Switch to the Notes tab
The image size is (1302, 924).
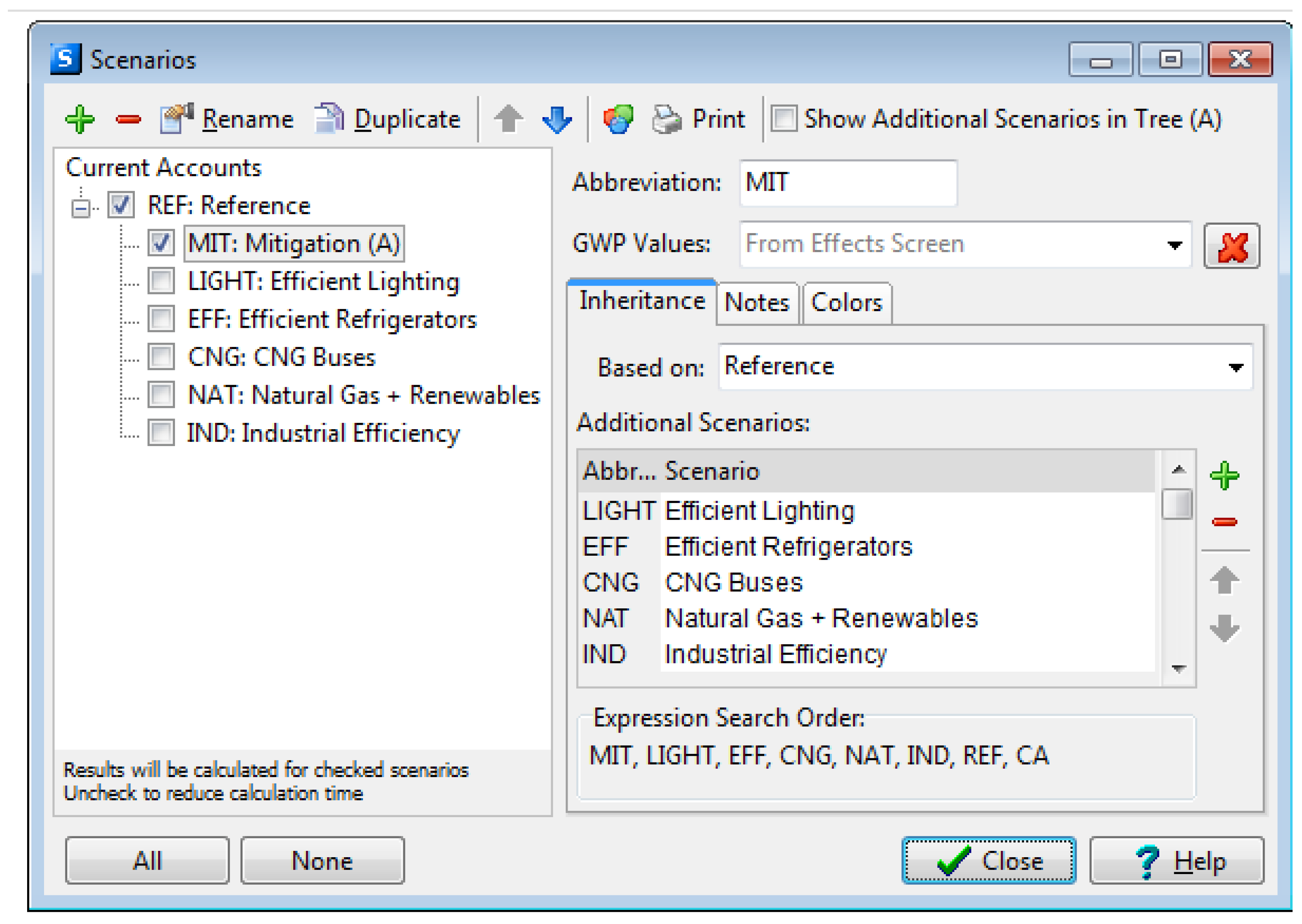point(757,303)
